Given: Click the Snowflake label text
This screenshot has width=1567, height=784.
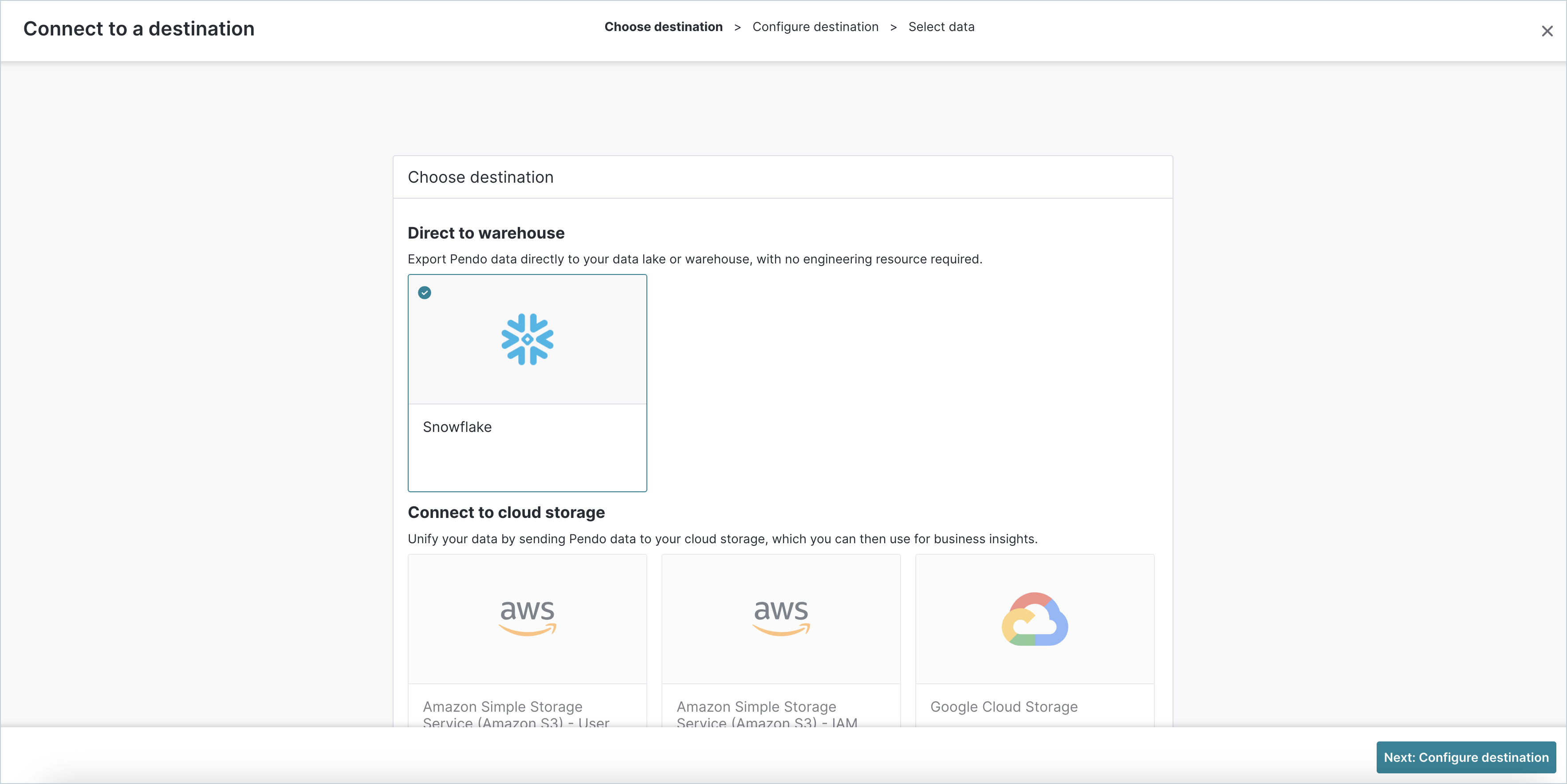Looking at the screenshot, I should (457, 427).
